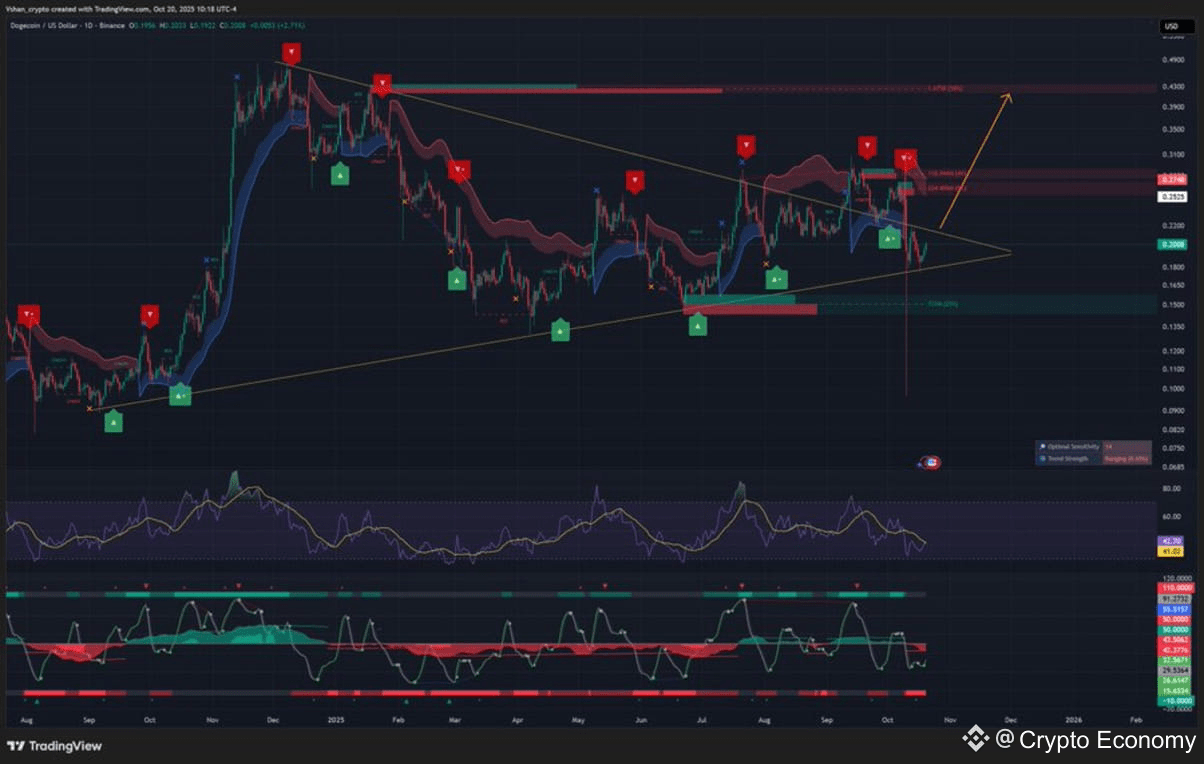Select the gray 91.2732 indicator label
Screen dimensions: 1204x764
click(x=1174, y=598)
